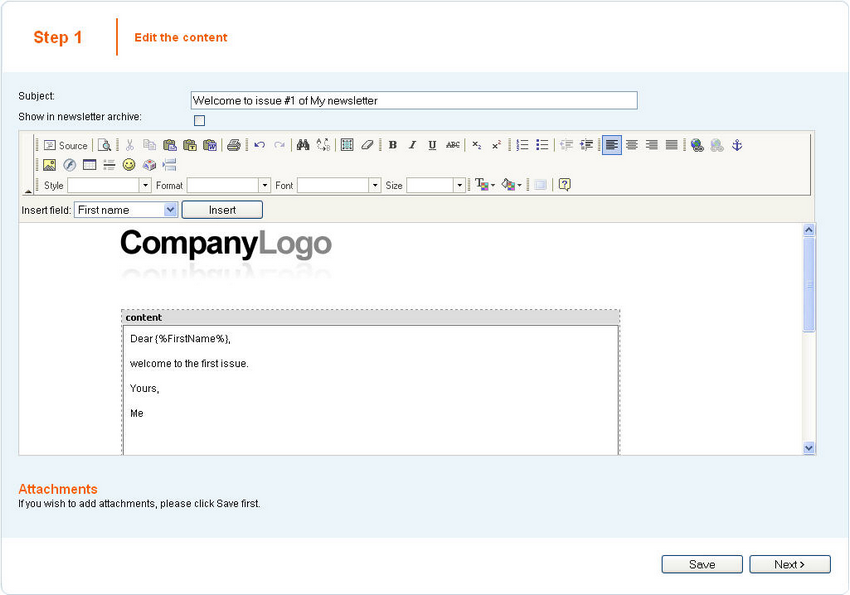Open the smiley emoticon picker
The height and width of the screenshot is (595, 850).
tap(129, 165)
